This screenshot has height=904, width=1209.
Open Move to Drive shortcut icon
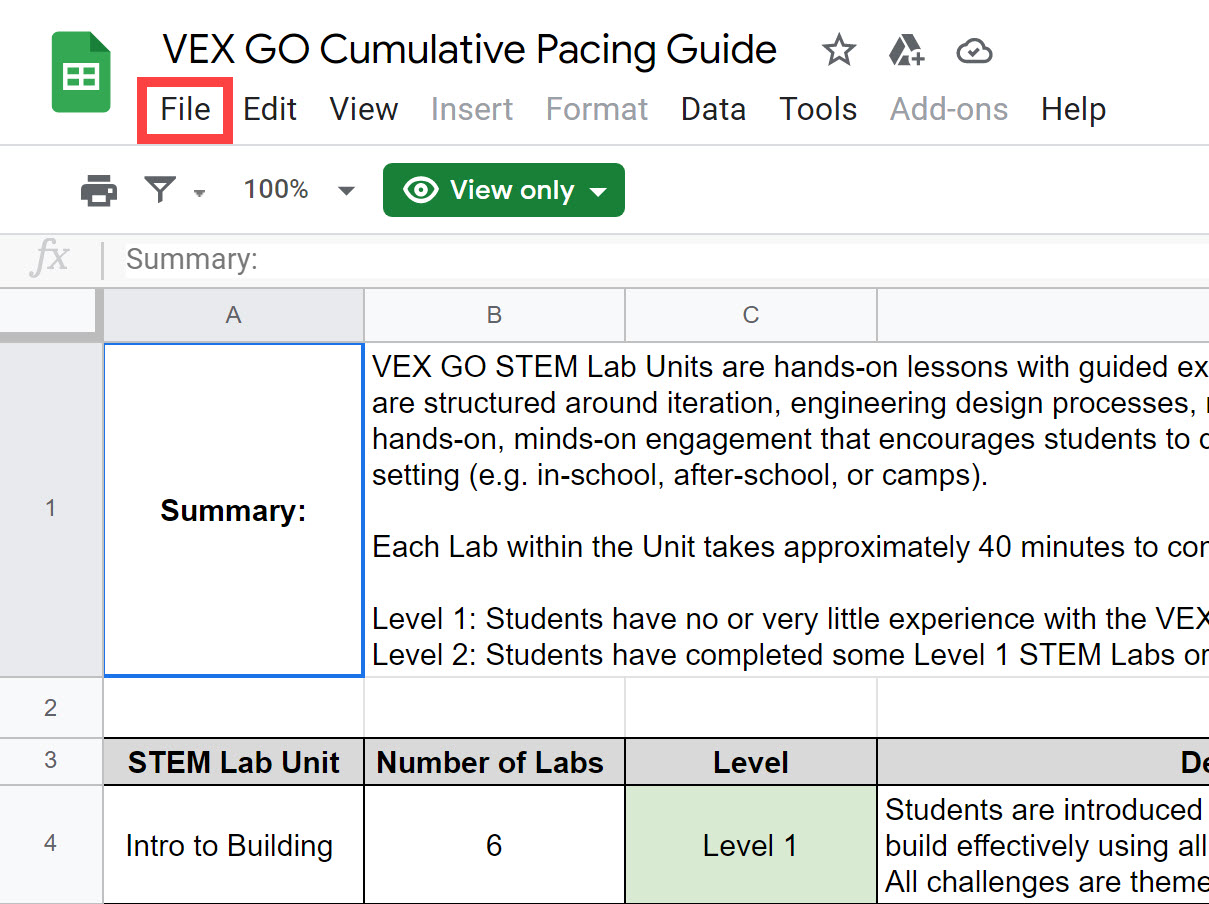click(x=906, y=50)
